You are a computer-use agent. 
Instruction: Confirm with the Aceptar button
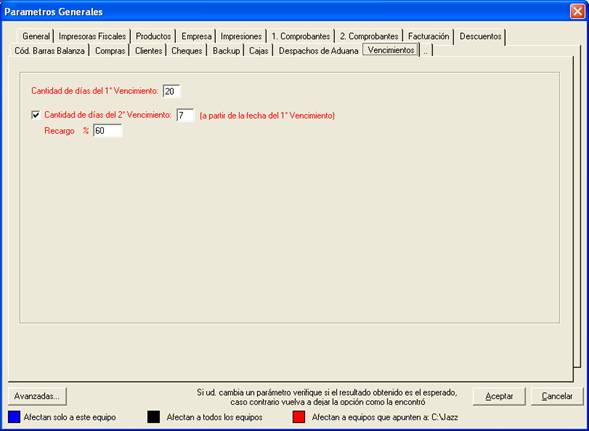[x=499, y=396]
